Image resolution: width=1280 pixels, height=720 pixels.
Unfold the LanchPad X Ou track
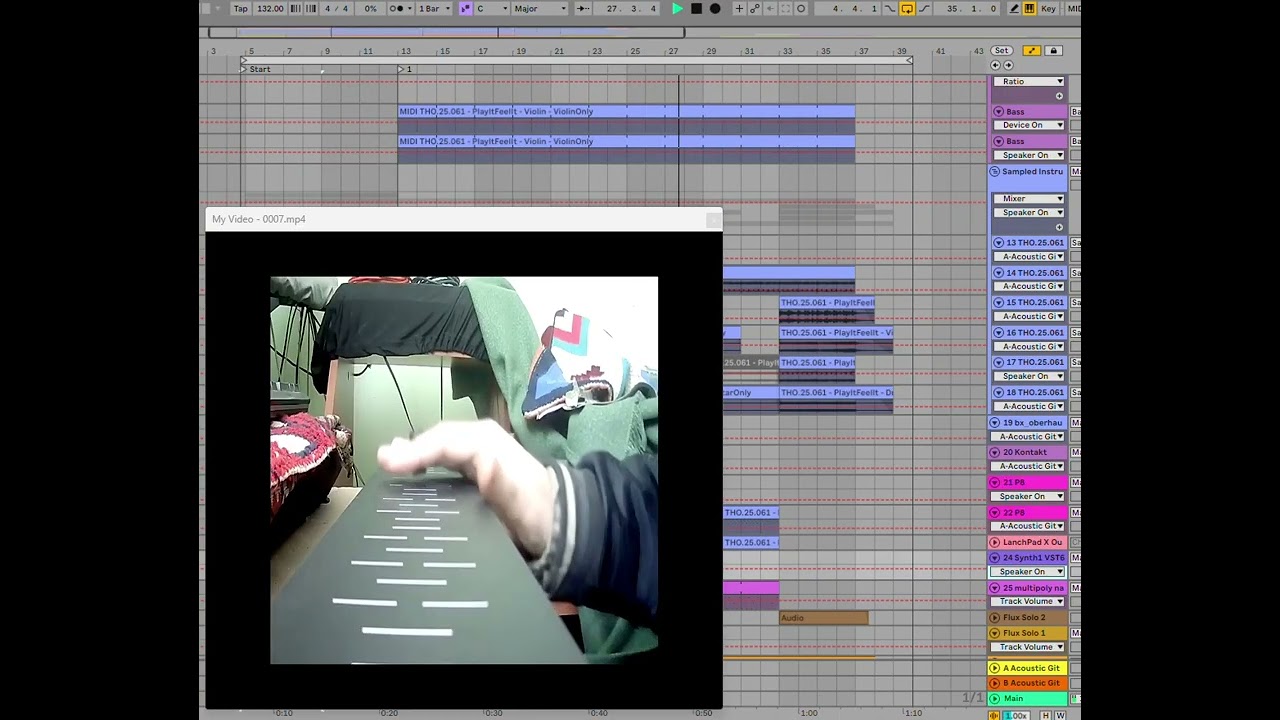point(995,542)
